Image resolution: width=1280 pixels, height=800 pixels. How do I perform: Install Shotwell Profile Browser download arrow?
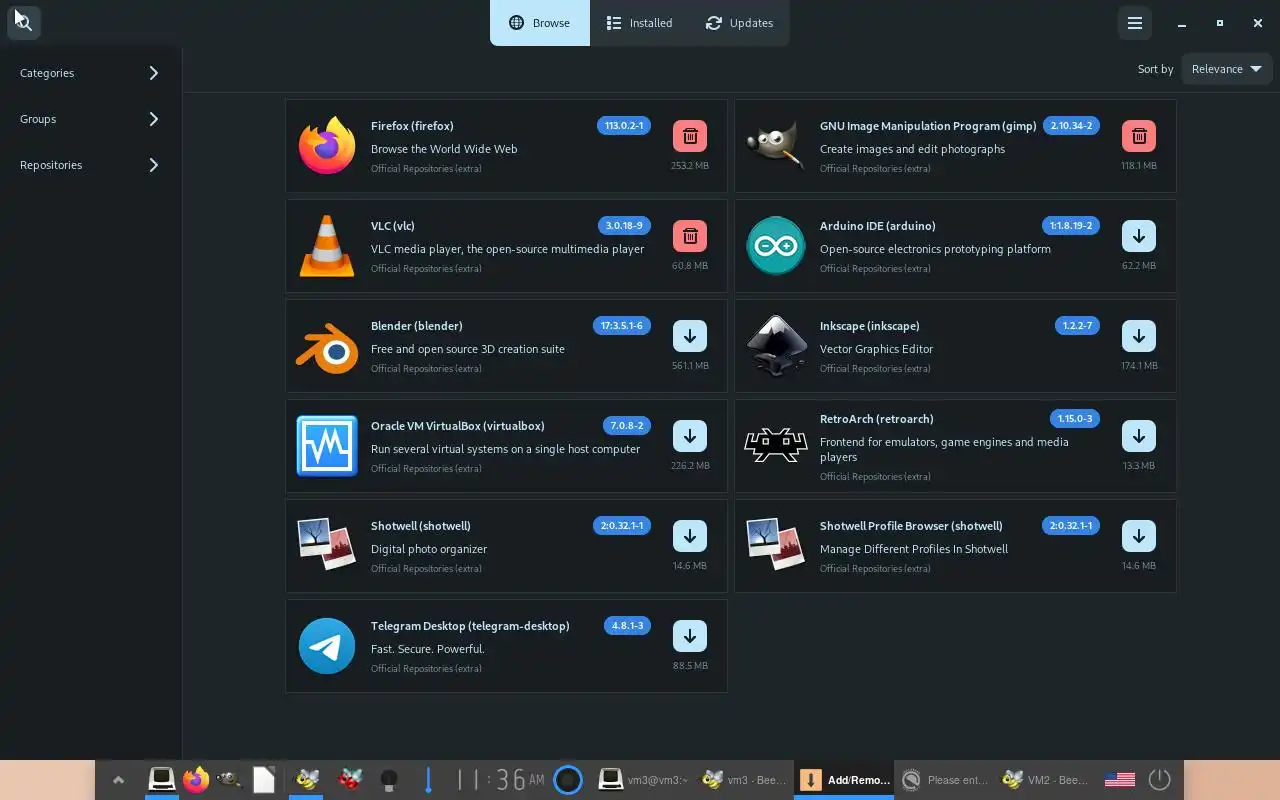coord(1138,536)
